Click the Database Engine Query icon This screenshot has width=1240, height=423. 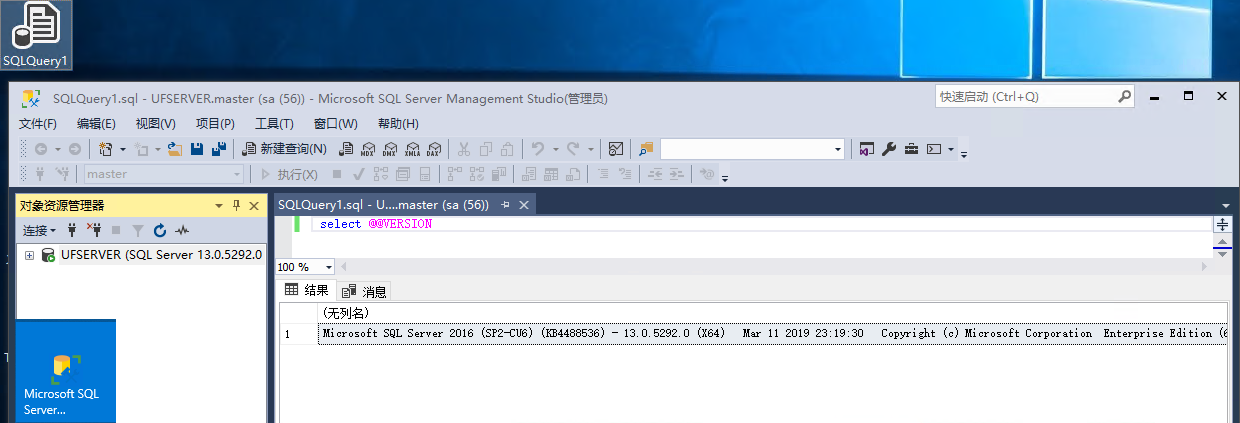[x=346, y=149]
